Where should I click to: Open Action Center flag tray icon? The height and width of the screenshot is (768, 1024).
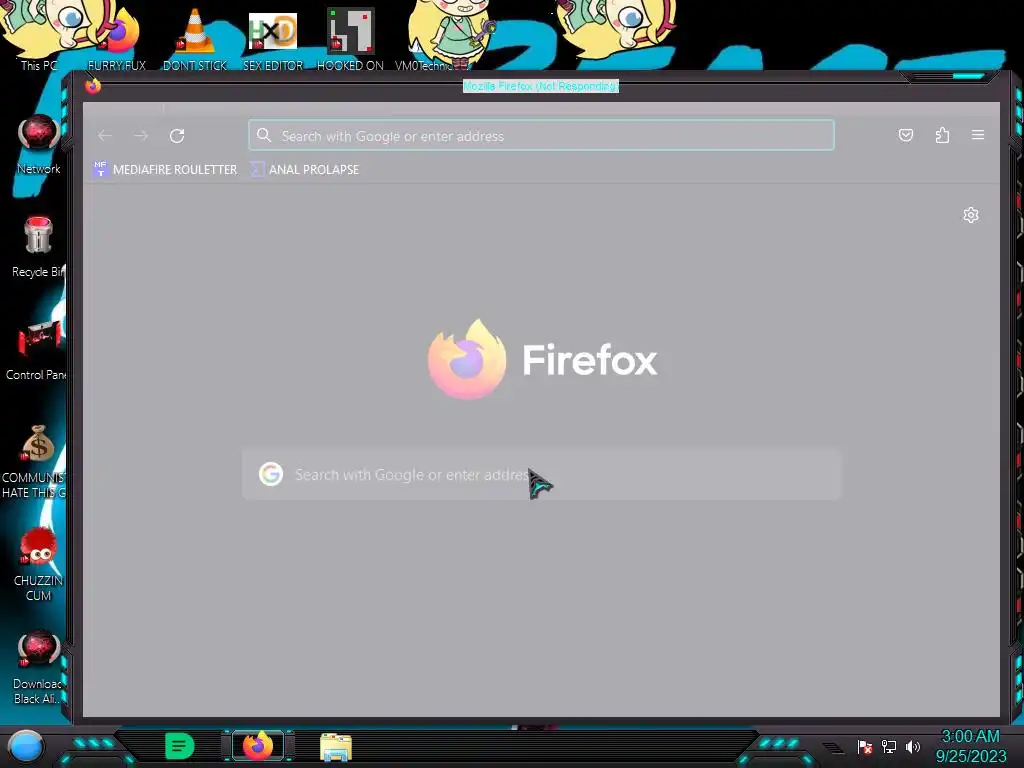click(x=865, y=746)
